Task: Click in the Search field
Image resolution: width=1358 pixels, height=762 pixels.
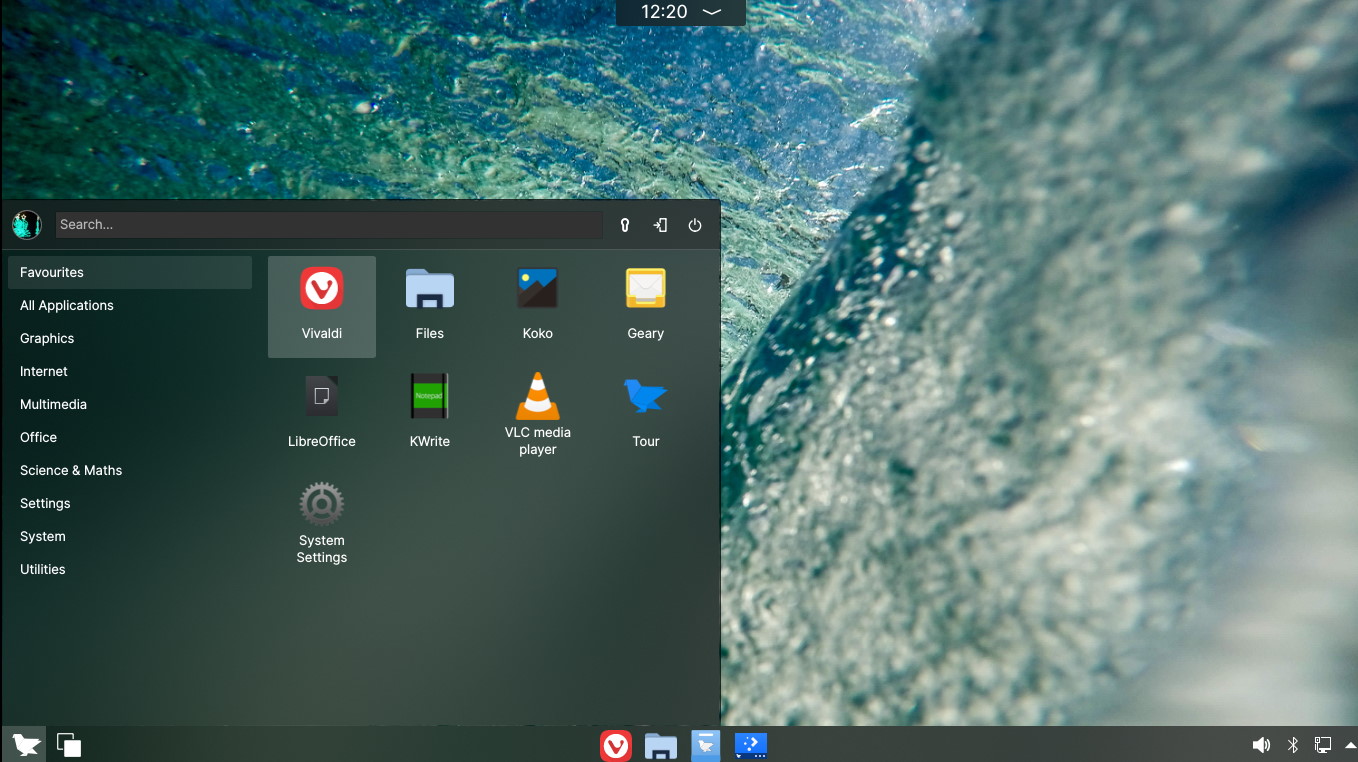Action: 328,225
